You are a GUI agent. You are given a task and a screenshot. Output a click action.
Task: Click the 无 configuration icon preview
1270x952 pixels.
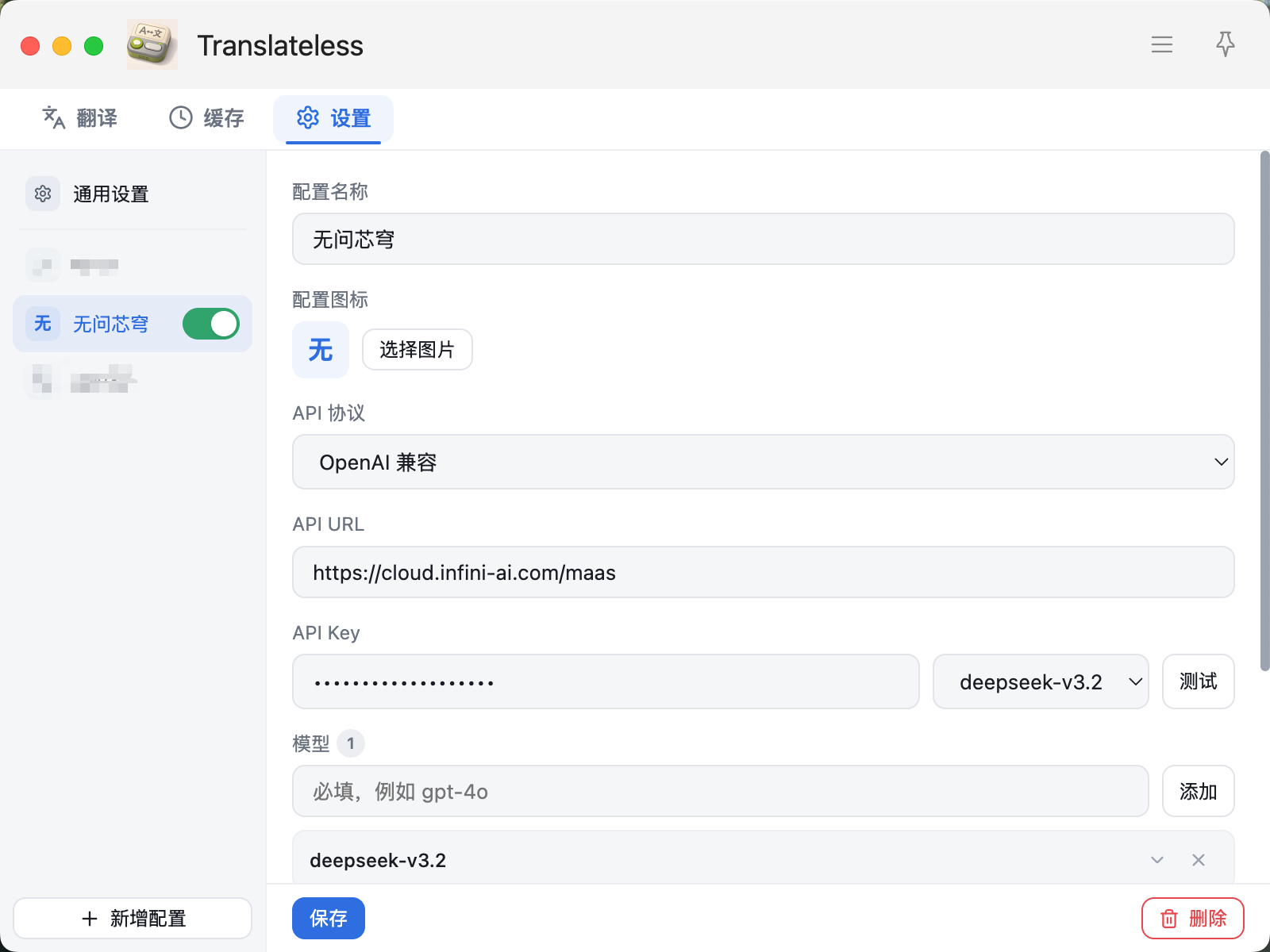(x=321, y=350)
